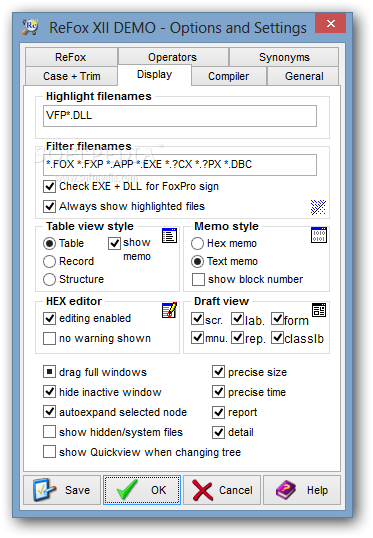Toggle precise time checkbox
Screen dimensions: 373x538
(218, 391)
